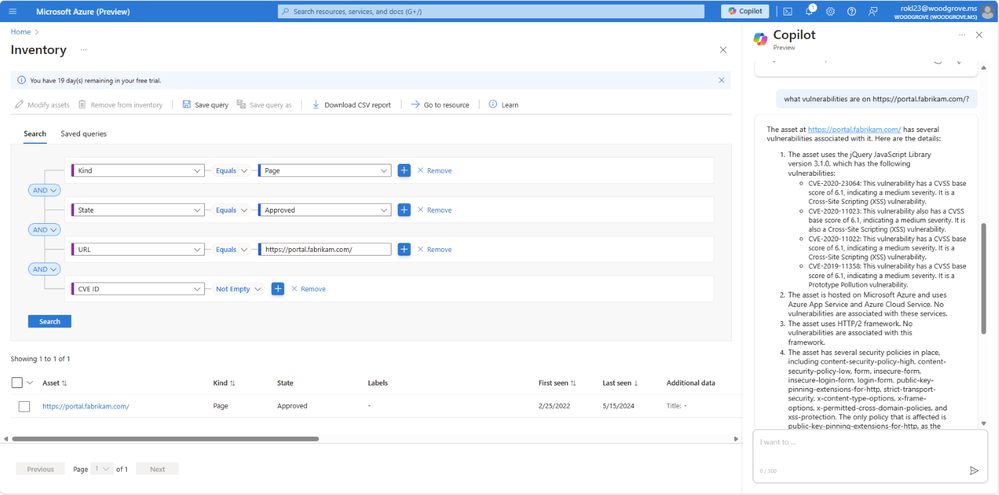Viewport: 999px width, 495px height.
Task: Toggle the second AND operator
Action: (44, 229)
